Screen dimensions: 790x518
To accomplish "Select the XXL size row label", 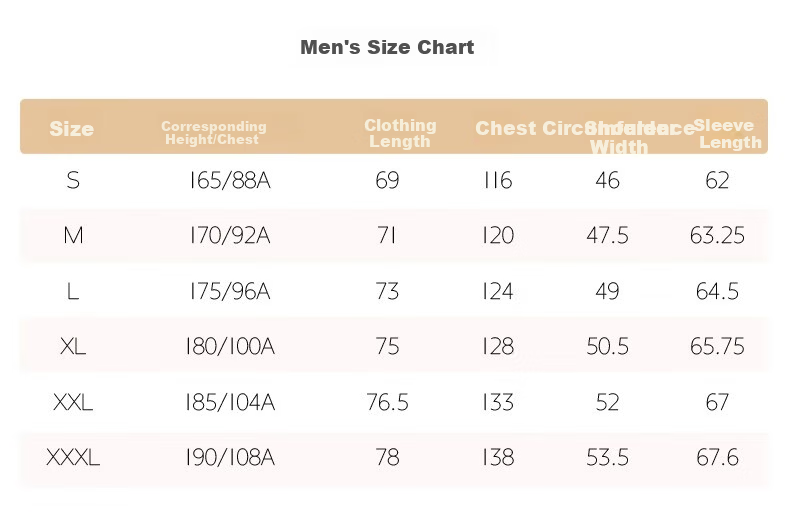I will (x=73, y=402).
